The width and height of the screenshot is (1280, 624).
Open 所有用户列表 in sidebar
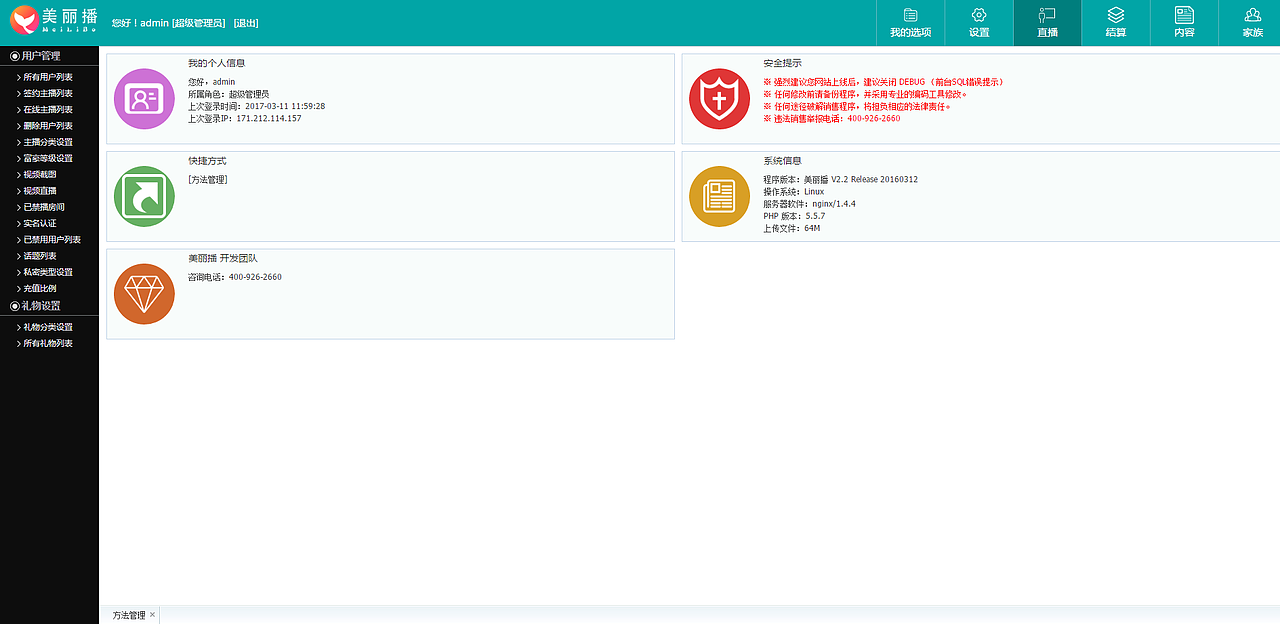pos(49,77)
